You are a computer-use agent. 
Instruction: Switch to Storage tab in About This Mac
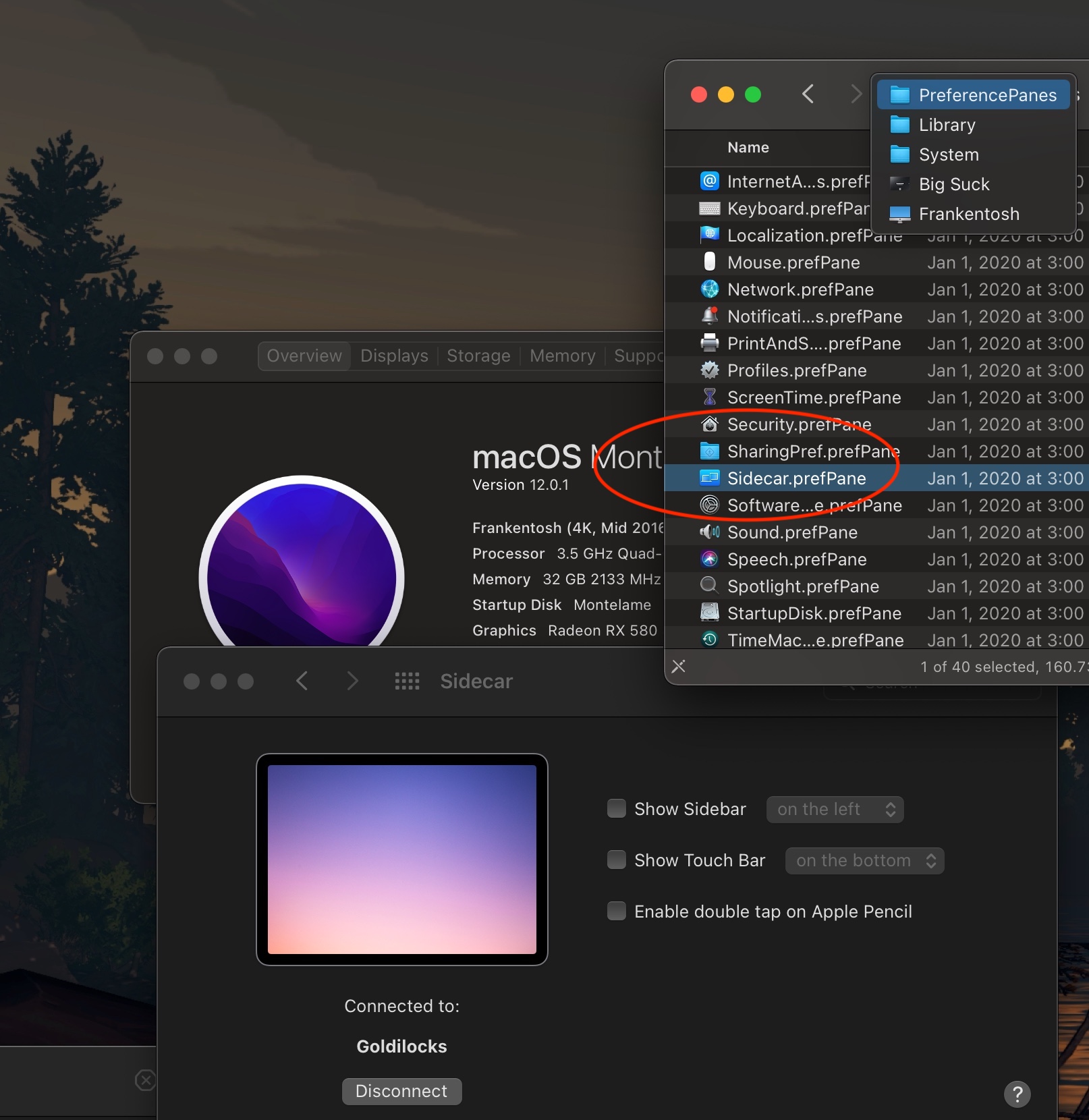click(x=478, y=356)
